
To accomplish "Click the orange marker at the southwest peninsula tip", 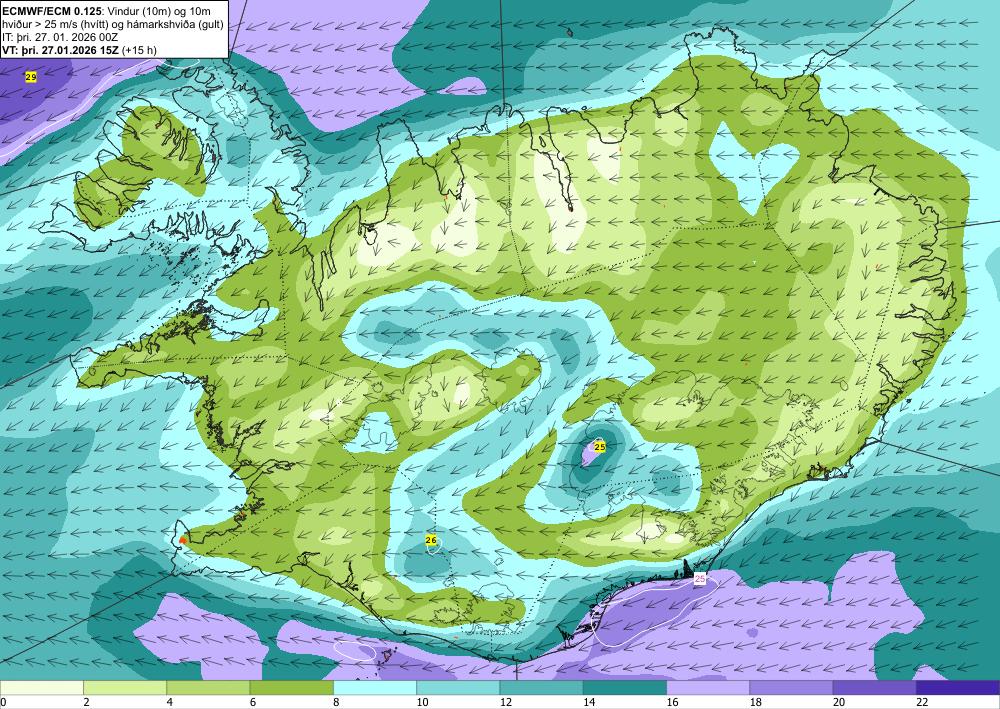I will click(x=183, y=540).
